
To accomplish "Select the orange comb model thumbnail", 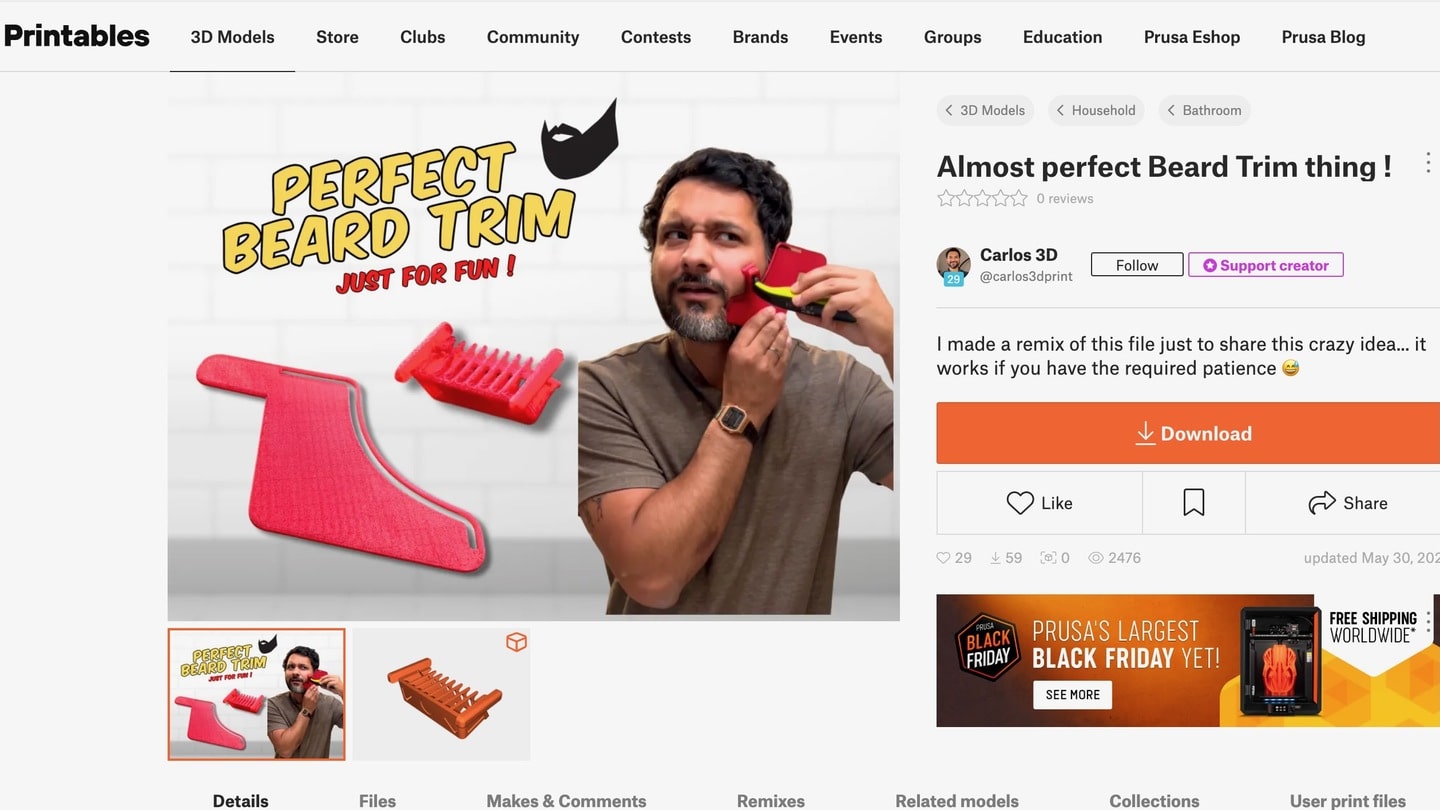I will click(441, 694).
